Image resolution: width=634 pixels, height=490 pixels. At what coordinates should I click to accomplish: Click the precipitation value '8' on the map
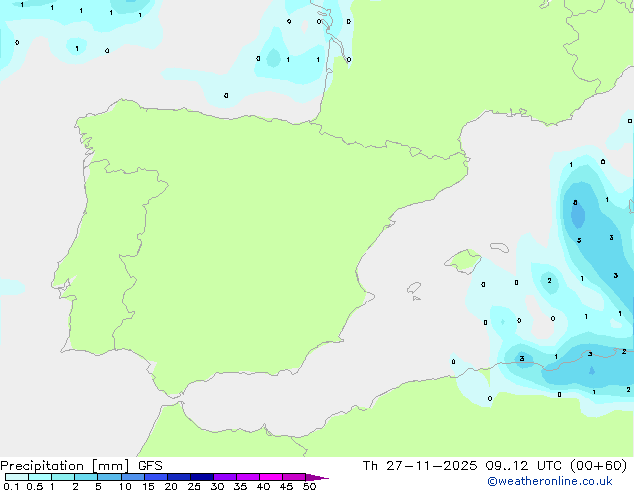point(575,203)
